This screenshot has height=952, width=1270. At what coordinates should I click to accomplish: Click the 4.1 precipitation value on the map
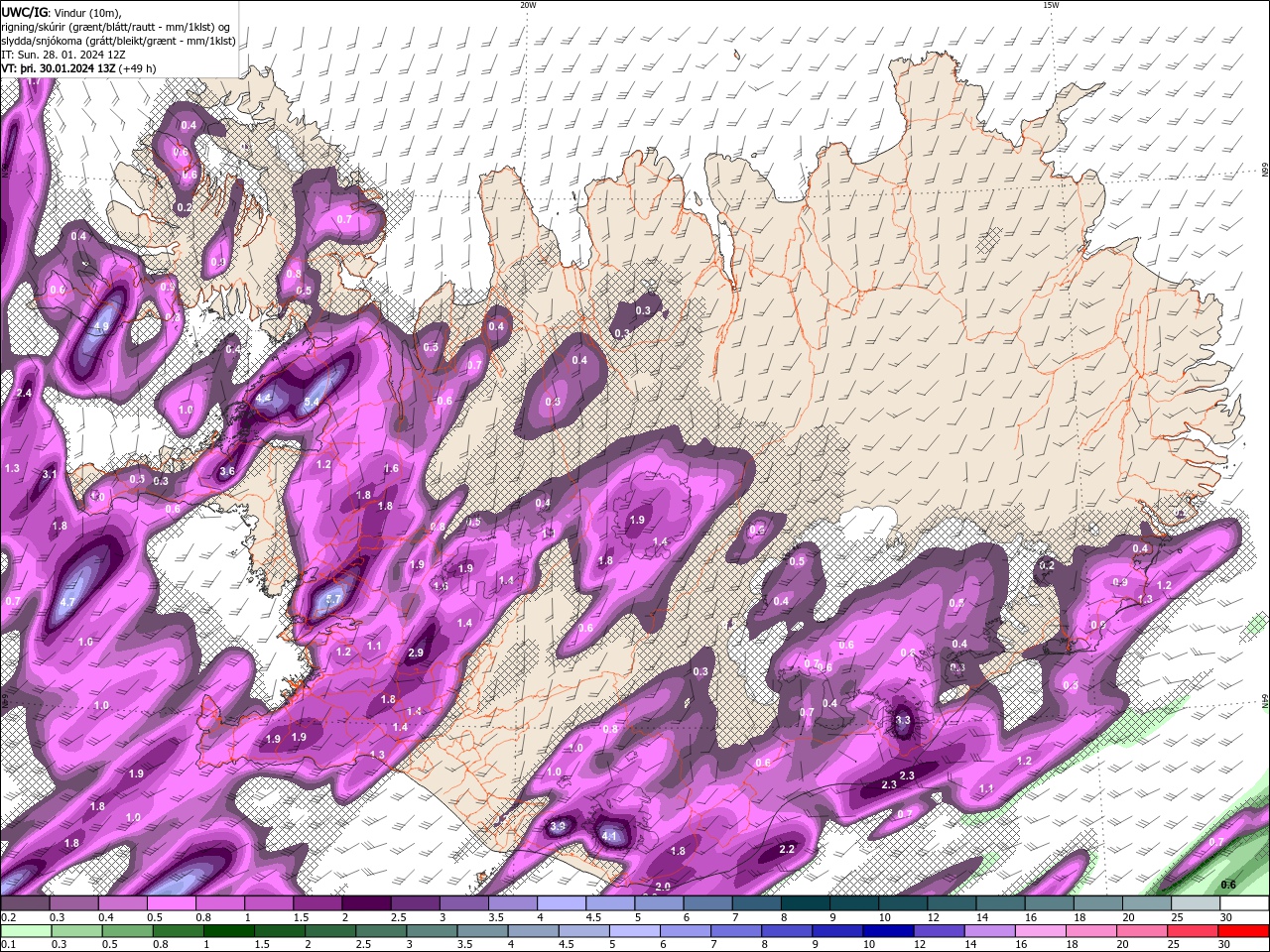610,836
